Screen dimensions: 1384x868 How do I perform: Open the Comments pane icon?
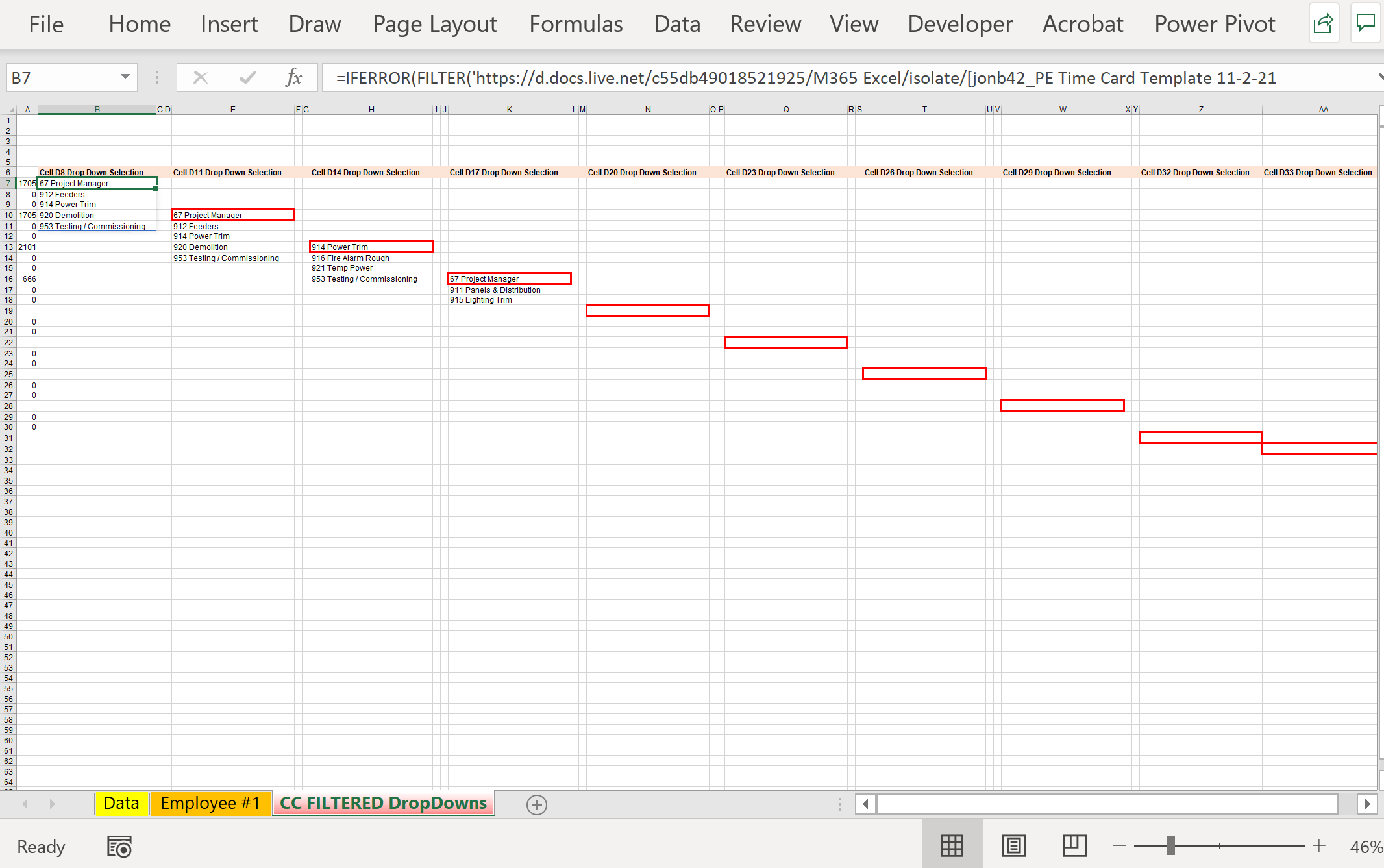[1366, 24]
